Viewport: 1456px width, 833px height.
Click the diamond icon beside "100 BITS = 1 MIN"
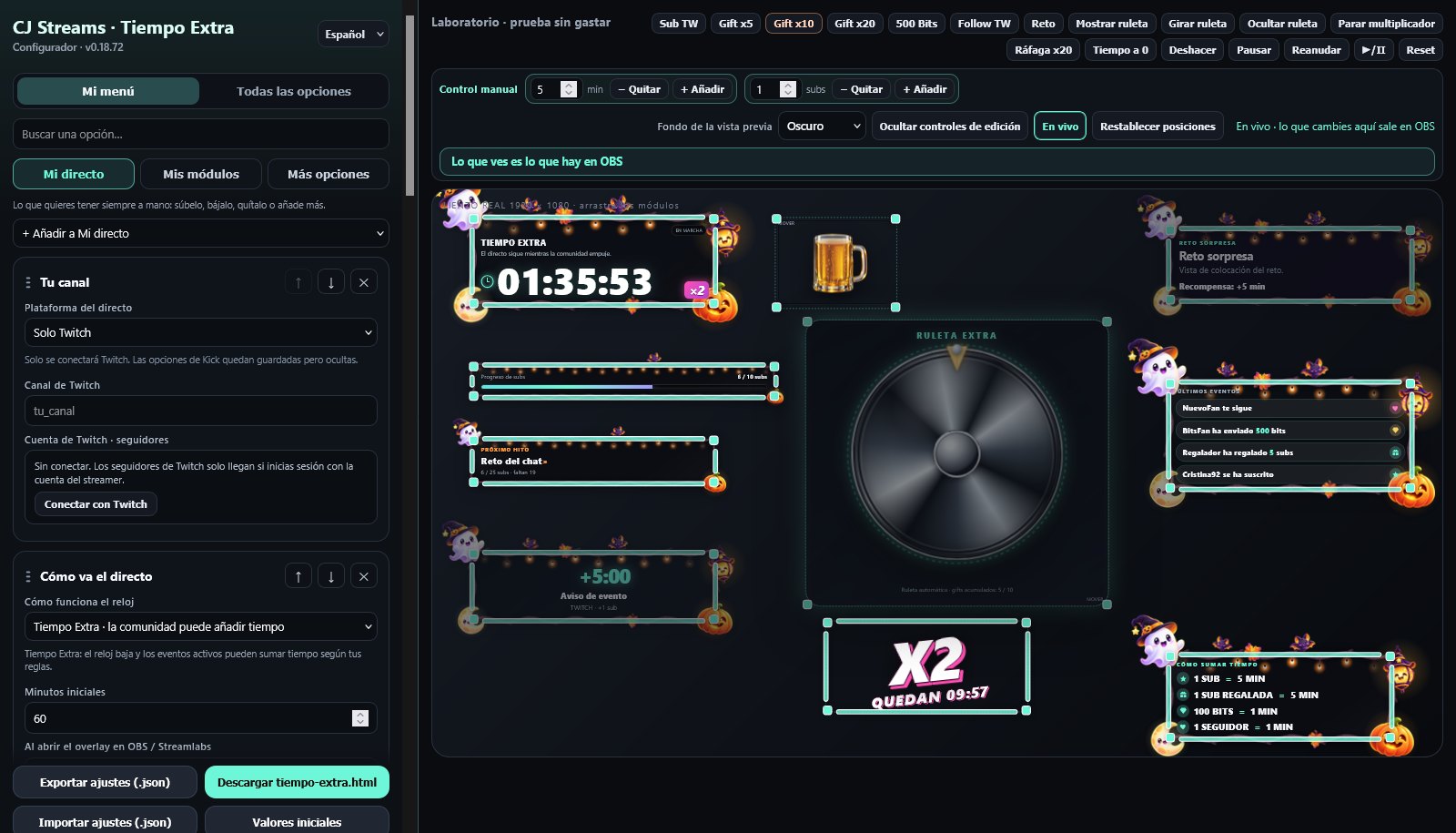[1183, 711]
